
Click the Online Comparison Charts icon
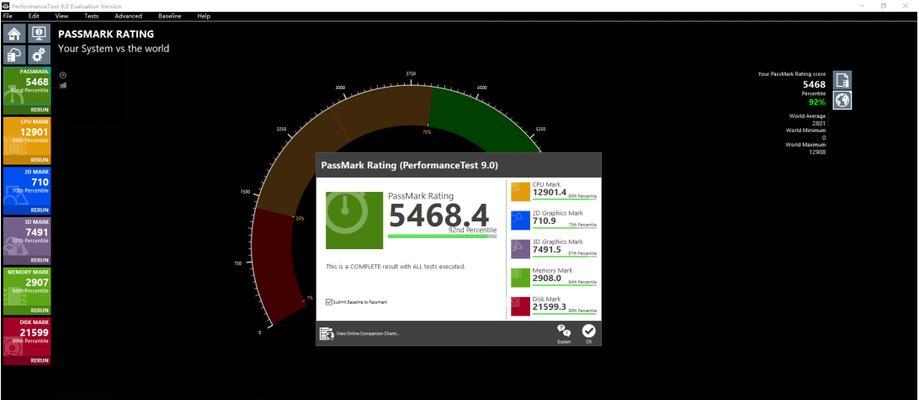(x=326, y=334)
